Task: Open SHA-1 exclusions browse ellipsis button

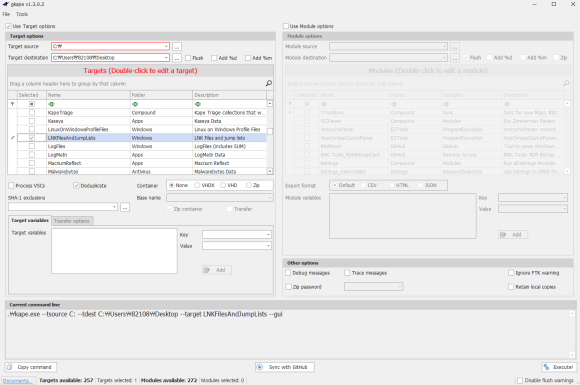Action: tap(125, 207)
